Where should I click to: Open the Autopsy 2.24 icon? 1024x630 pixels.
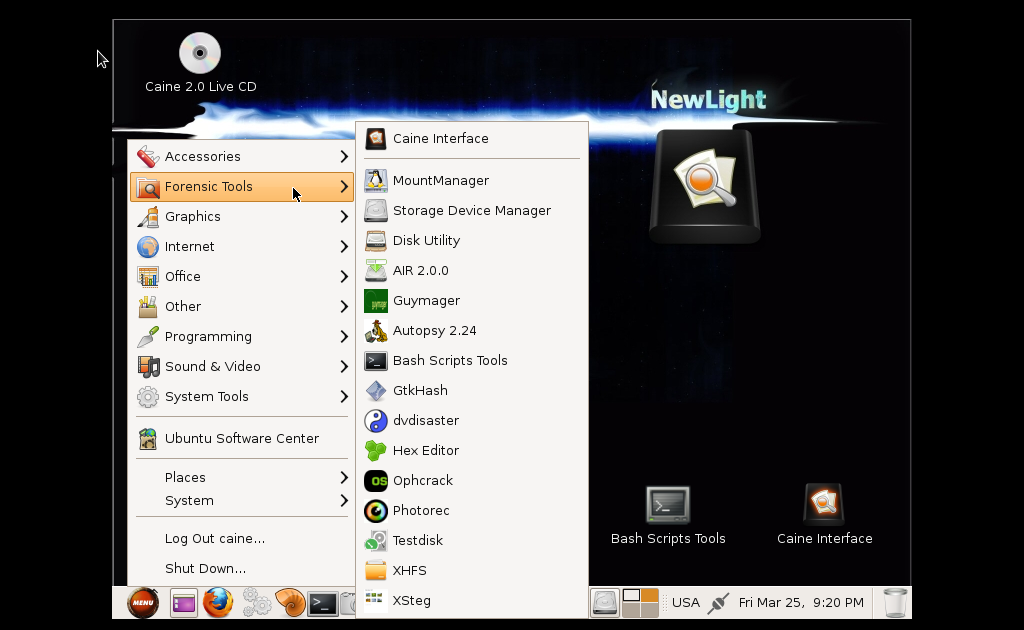376,330
